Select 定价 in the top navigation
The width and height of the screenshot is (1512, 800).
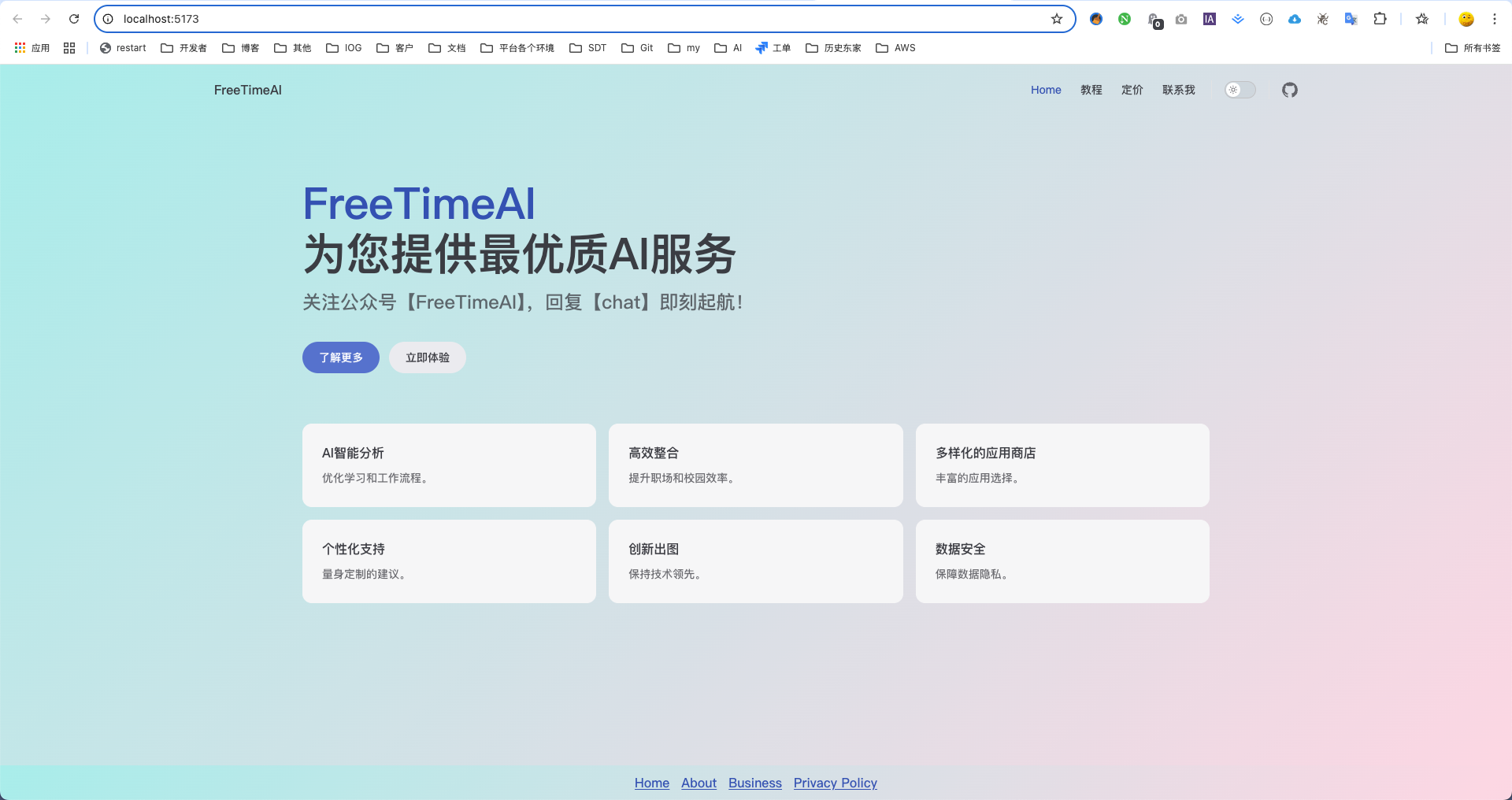(x=1132, y=90)
